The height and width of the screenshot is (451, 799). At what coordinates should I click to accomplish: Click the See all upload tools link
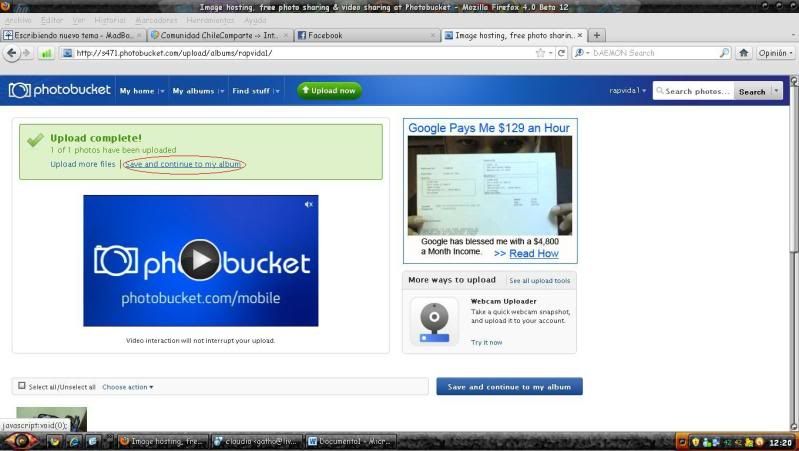pos(540,281)
